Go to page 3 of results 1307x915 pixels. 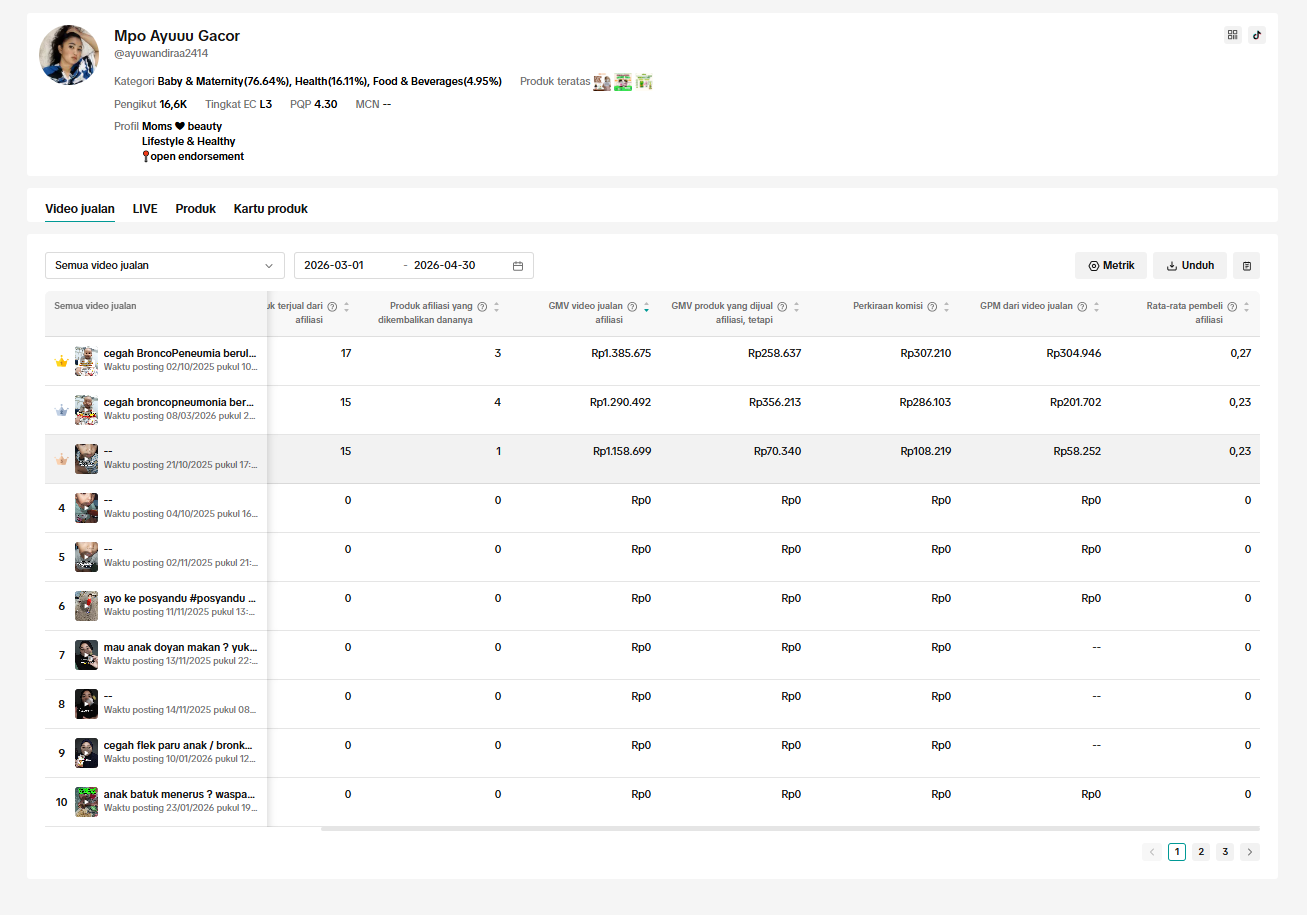point(1225,852)
